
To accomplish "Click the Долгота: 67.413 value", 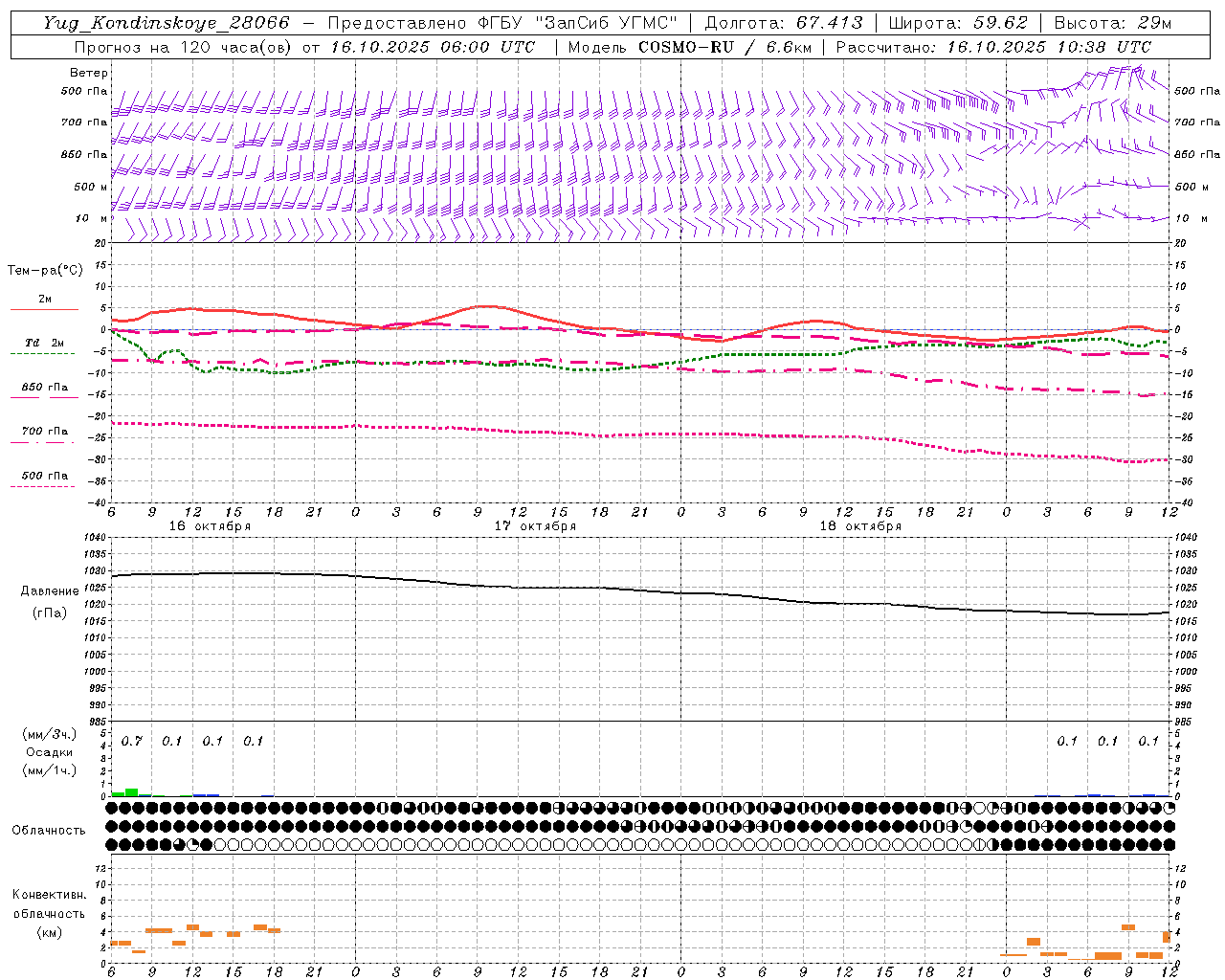I will click(x=784, y=23).
